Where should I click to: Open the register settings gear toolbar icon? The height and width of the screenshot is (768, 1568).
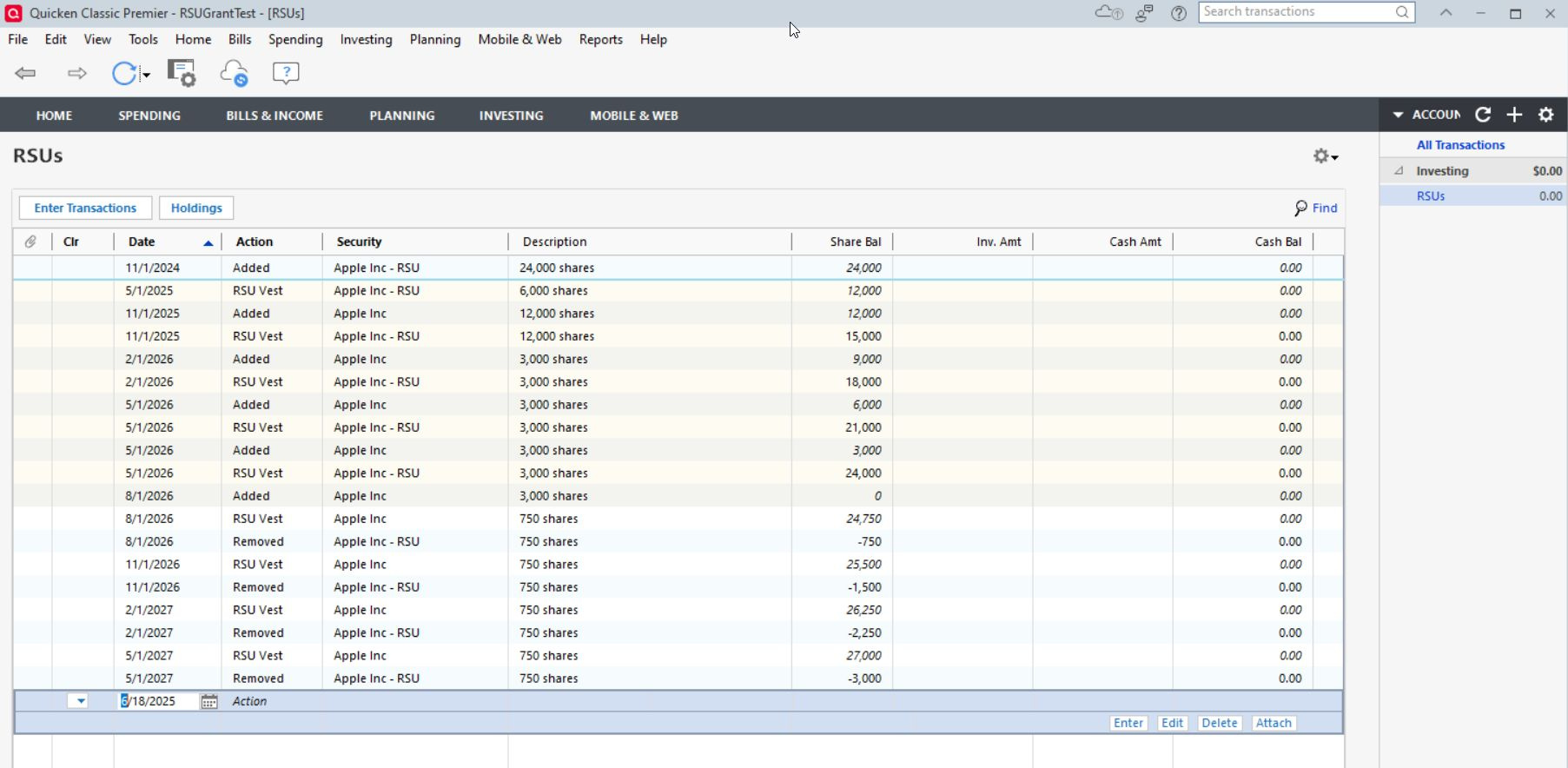click(x=182, y=74)
